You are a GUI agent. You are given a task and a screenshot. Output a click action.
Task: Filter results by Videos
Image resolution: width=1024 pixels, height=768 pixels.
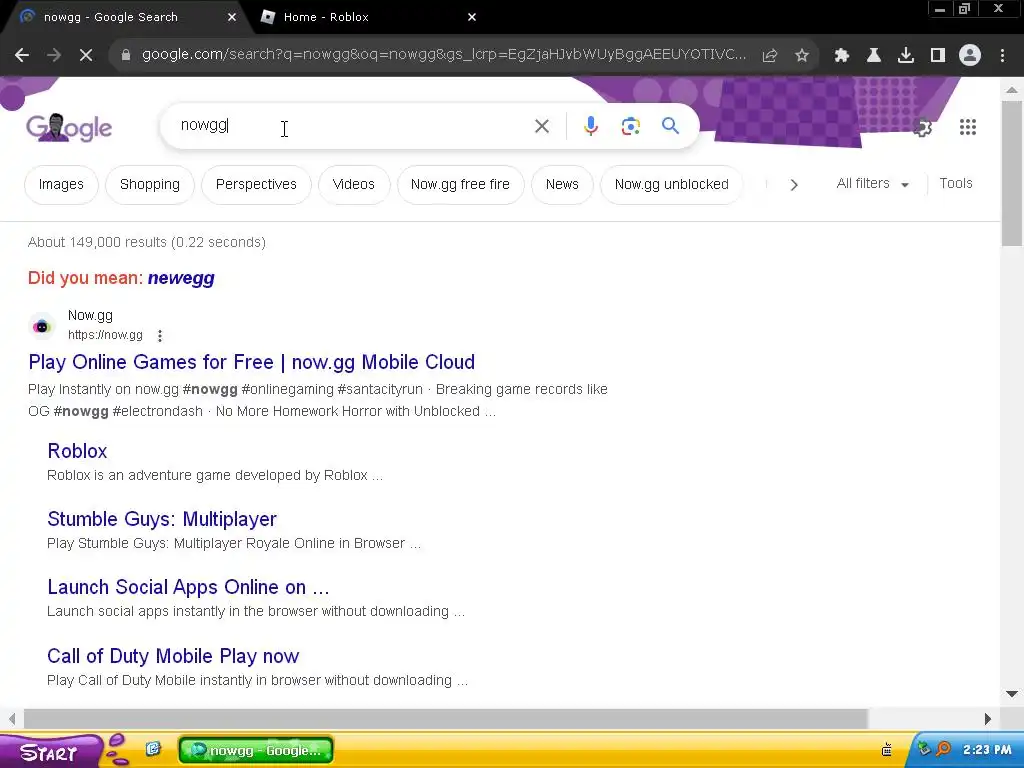[353, 185]
